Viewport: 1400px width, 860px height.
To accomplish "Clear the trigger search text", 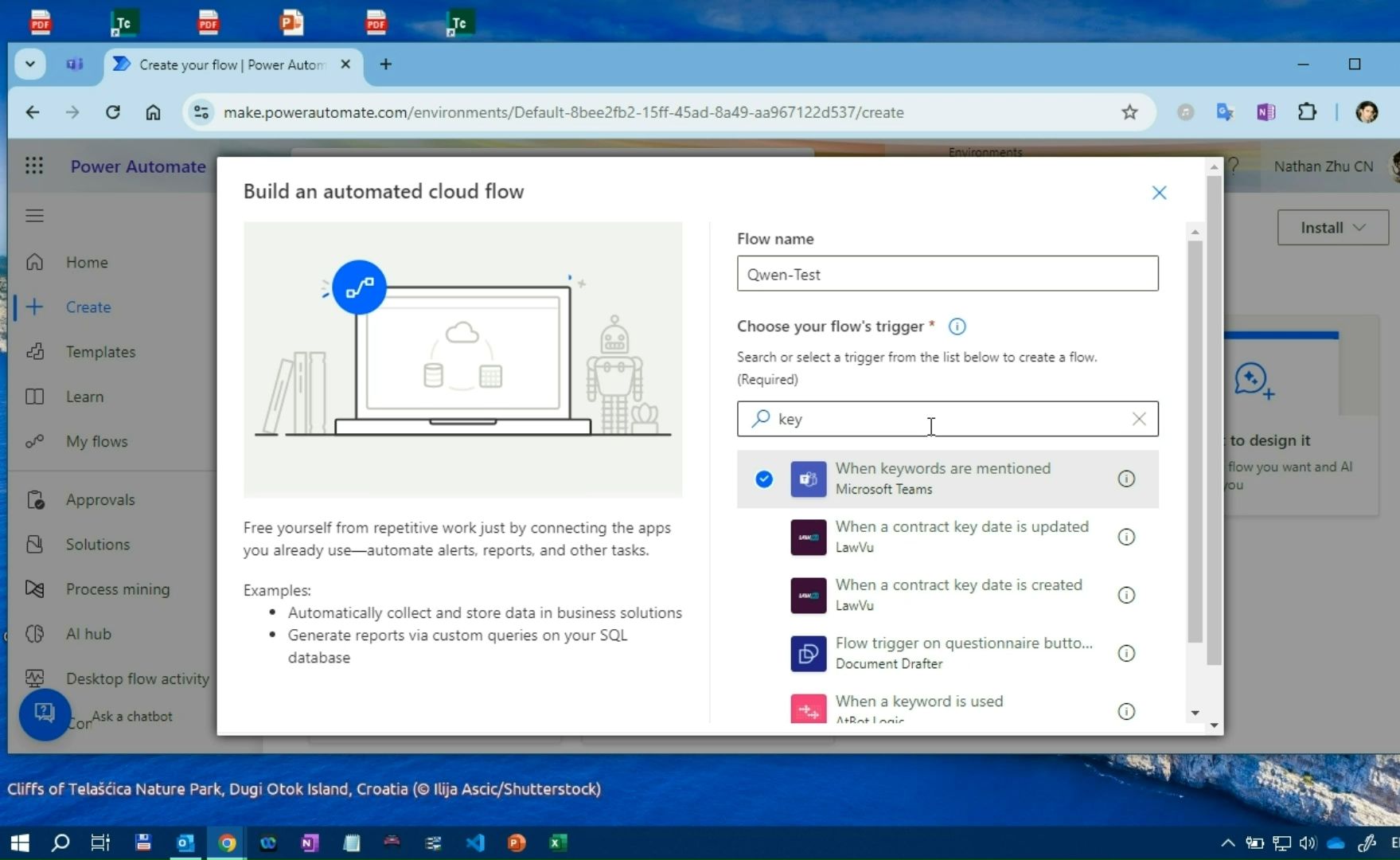I will pos(1139,419).
